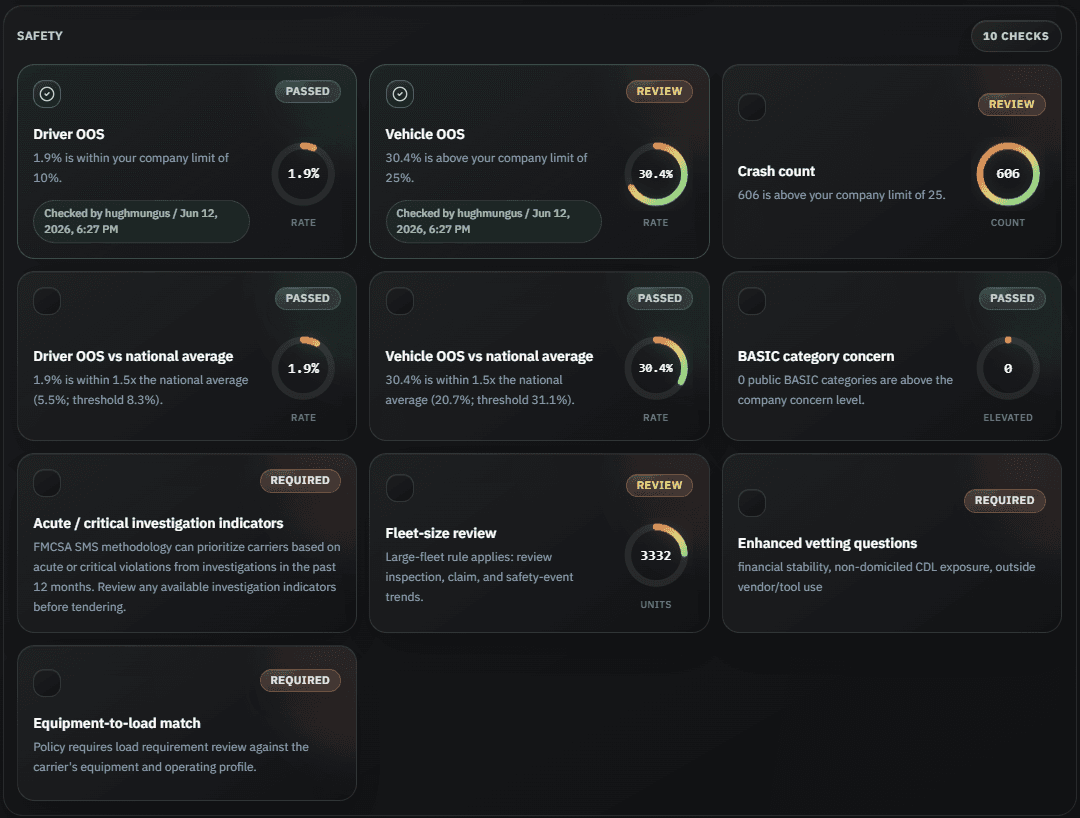Click the Acute / critical investigation indicators title
Image resolution: width=1080 pixels, height=818 pixels.
click(158, 523)
